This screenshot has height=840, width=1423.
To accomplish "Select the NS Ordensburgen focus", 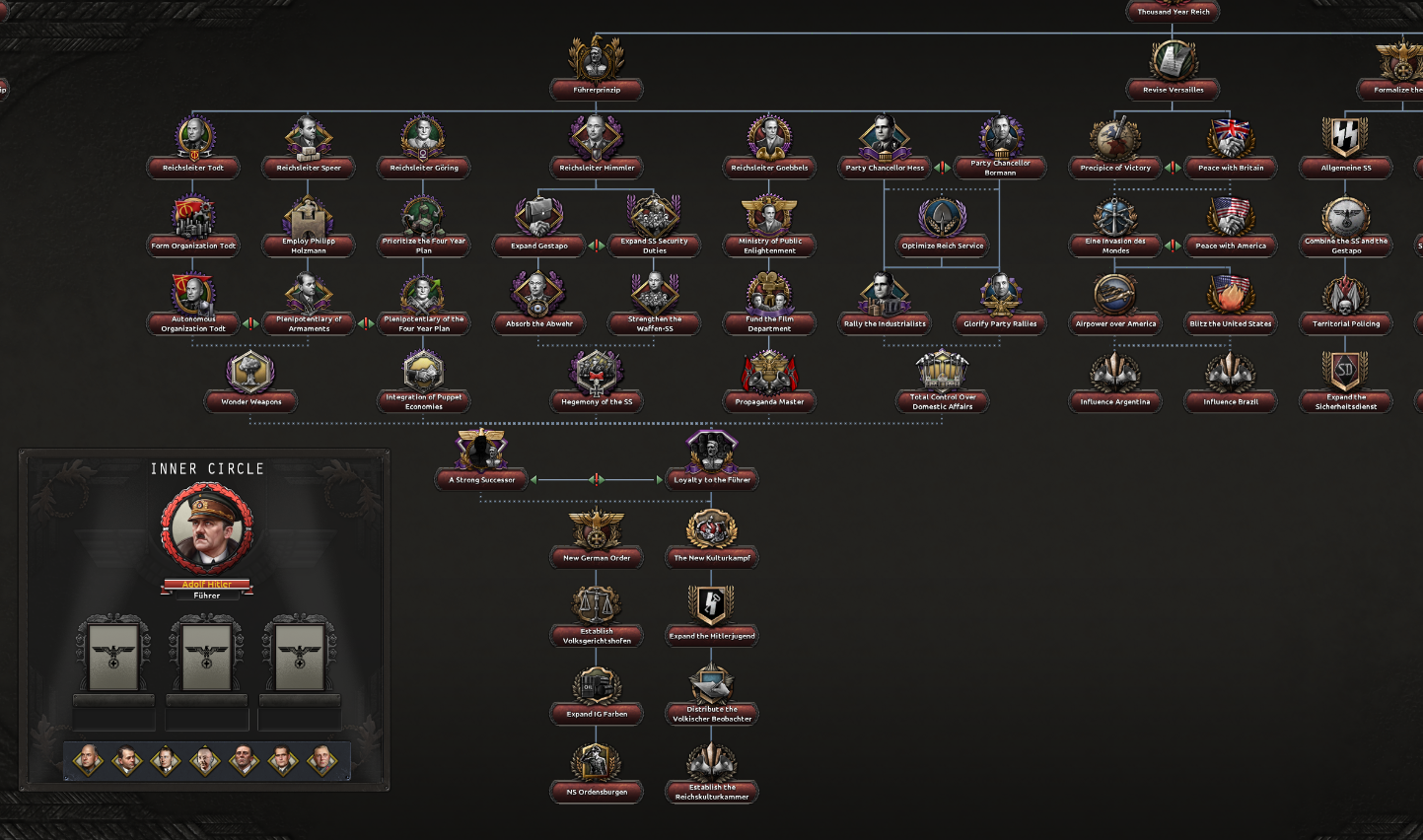I will (x=597, y=771).
